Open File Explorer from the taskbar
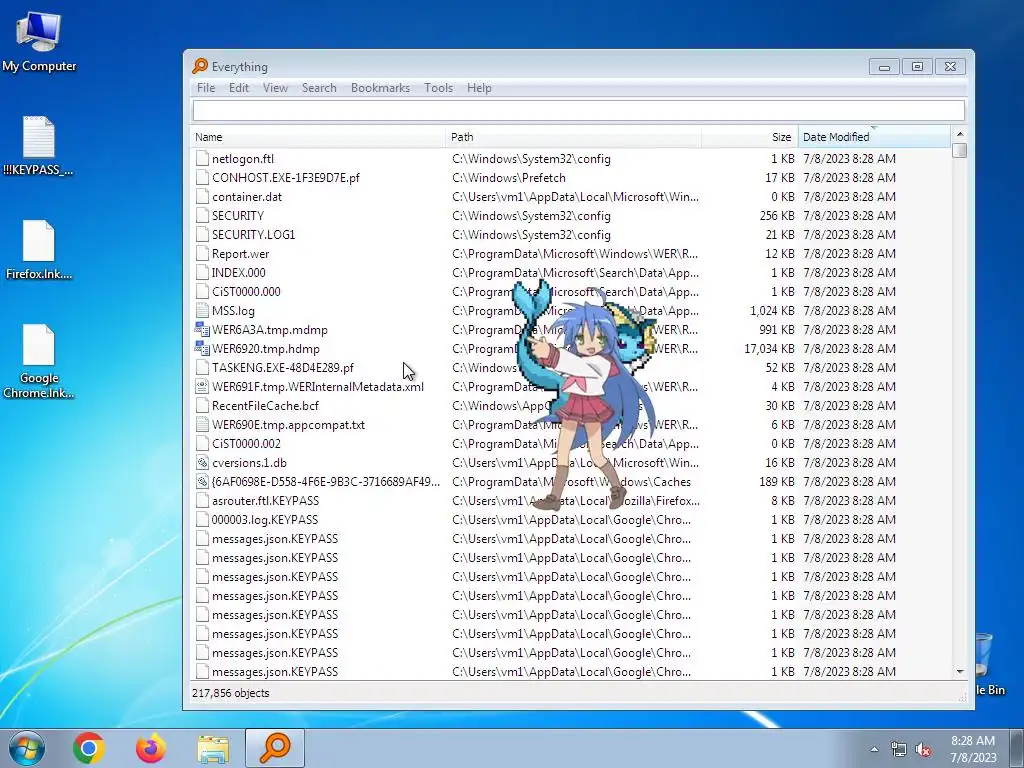1024x768 pixels. [213, 748]
